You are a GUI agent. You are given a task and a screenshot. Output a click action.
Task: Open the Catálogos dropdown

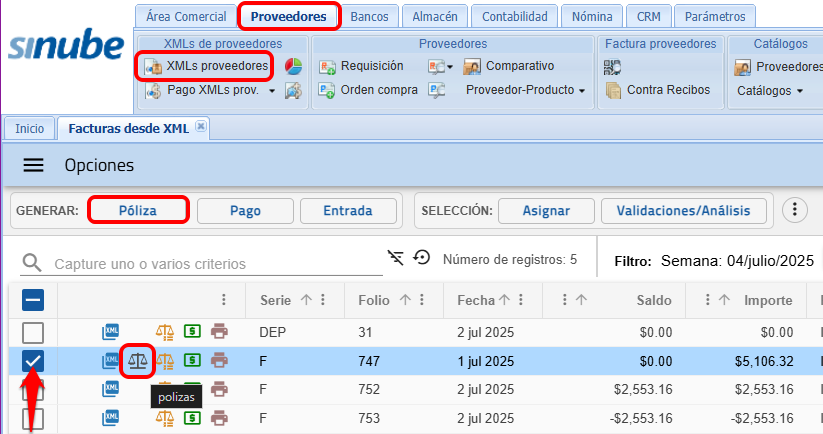[x=770, y=91]
